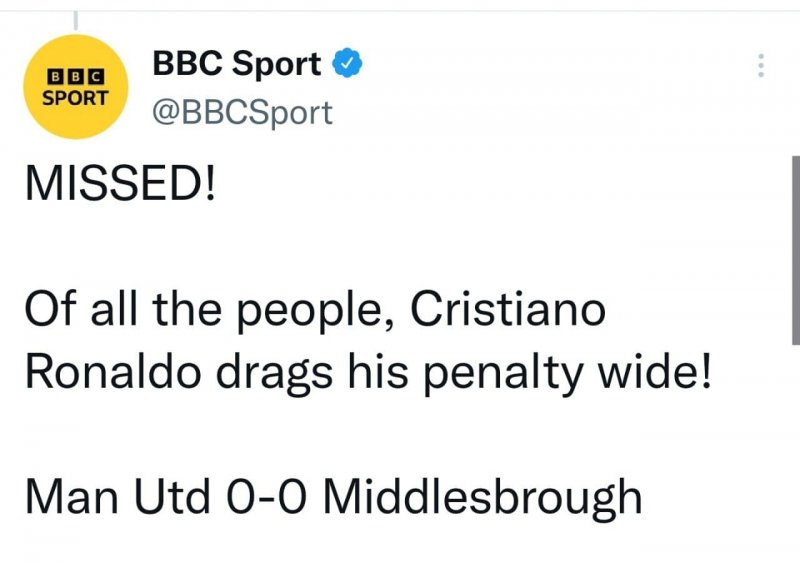Click the blue verified badge
This screenshot has width=800, height=562.
(345, 65)
